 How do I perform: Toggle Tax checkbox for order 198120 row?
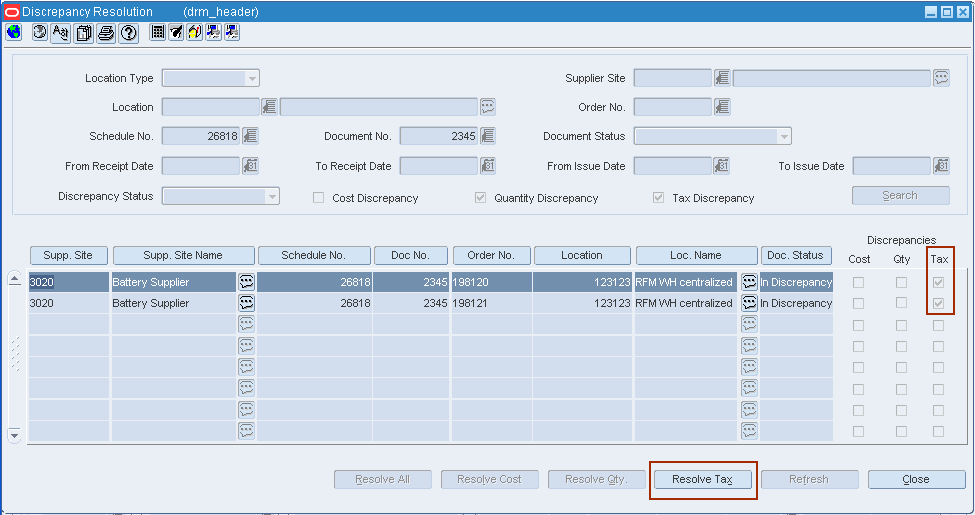point(938,282)
